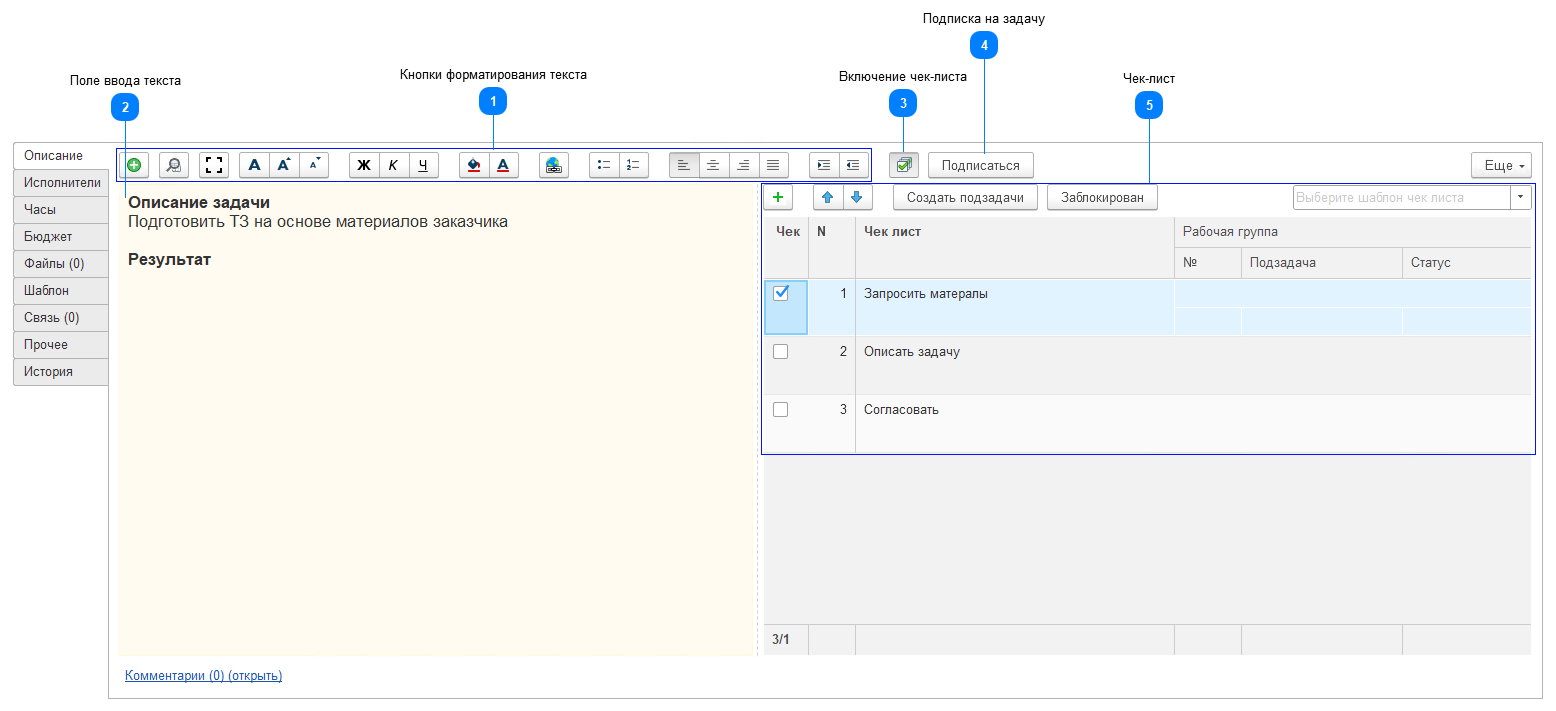Apply underline formatting (Ч)
The width and height of the screenshot is (1556, 711).
point(424,165)
